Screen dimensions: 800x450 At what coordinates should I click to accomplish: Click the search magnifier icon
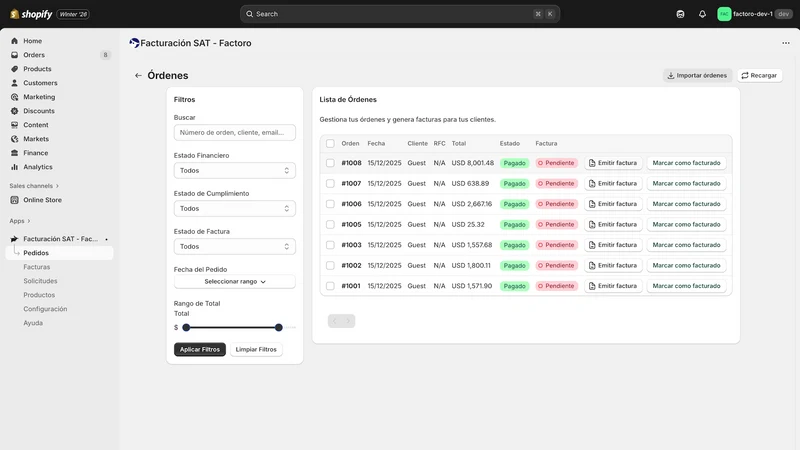coord(249,14)
